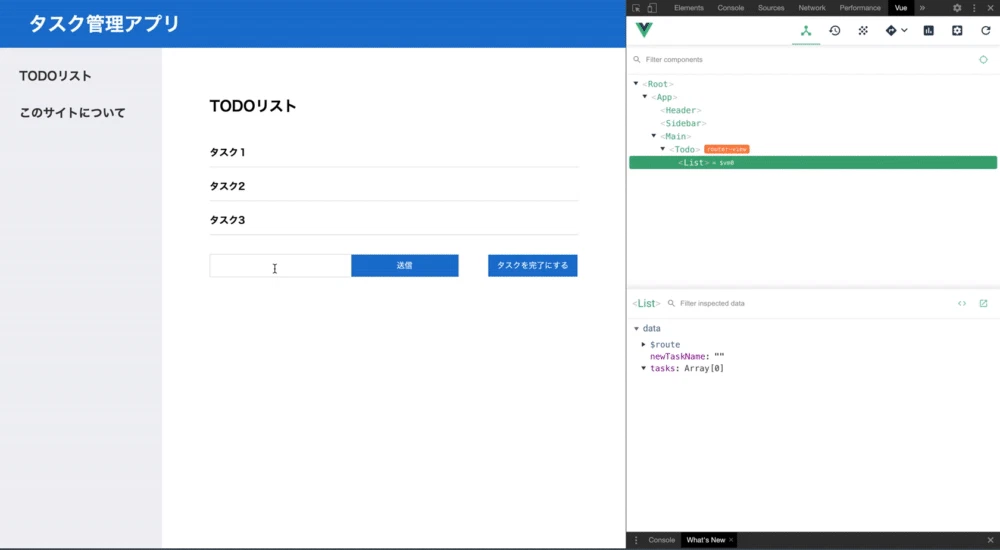Open the Vue devtools settings icon
The width and height of the screenshot is (1000, 550).
[957, 31]
